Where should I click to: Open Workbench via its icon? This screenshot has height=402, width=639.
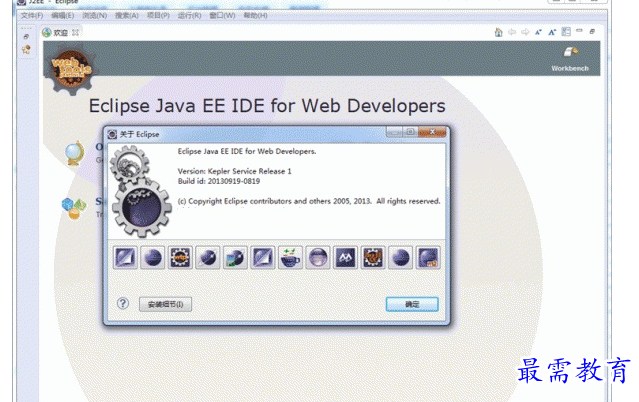[x=571, y=52]
